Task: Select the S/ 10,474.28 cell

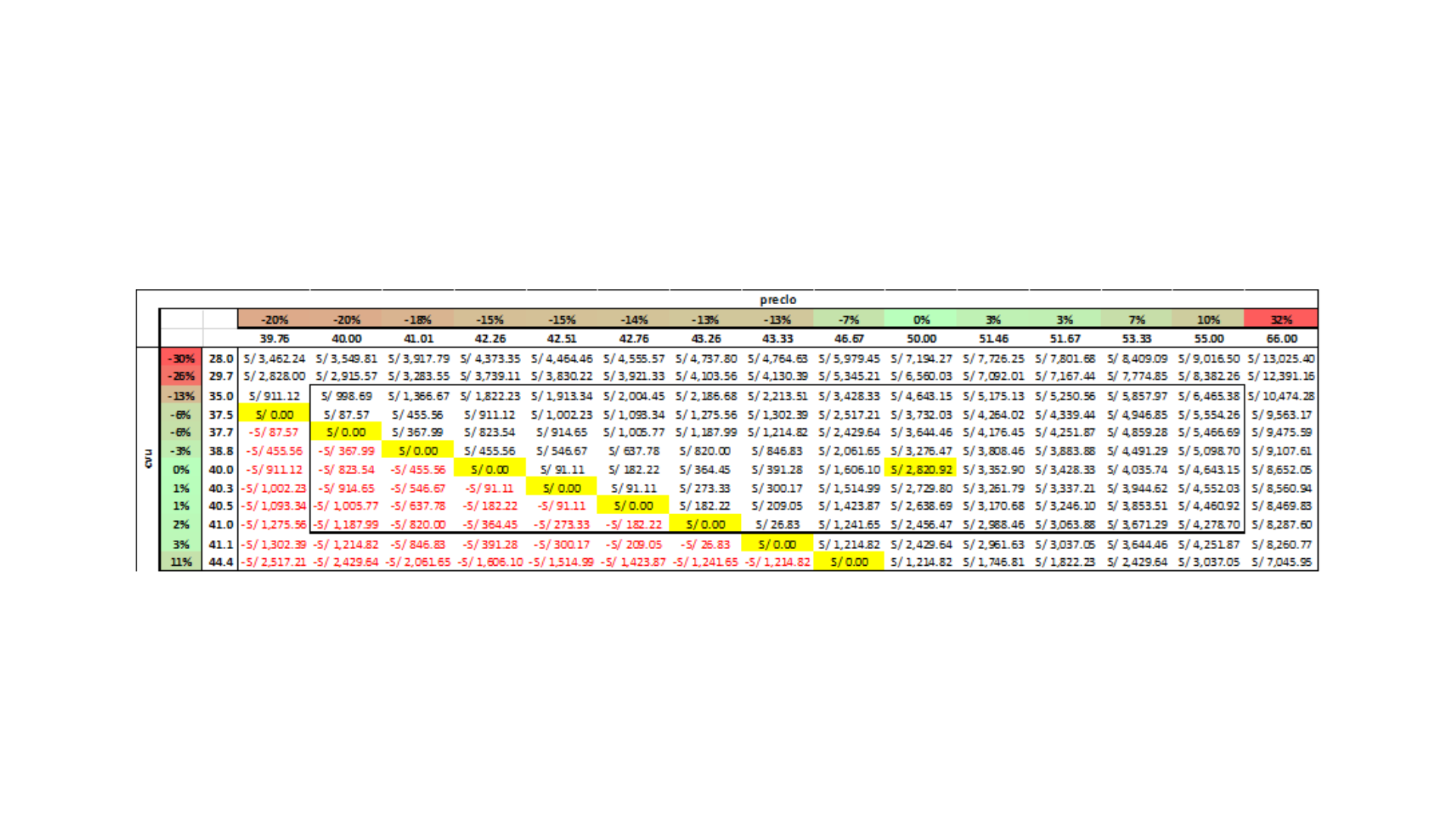Action: 1281,396
